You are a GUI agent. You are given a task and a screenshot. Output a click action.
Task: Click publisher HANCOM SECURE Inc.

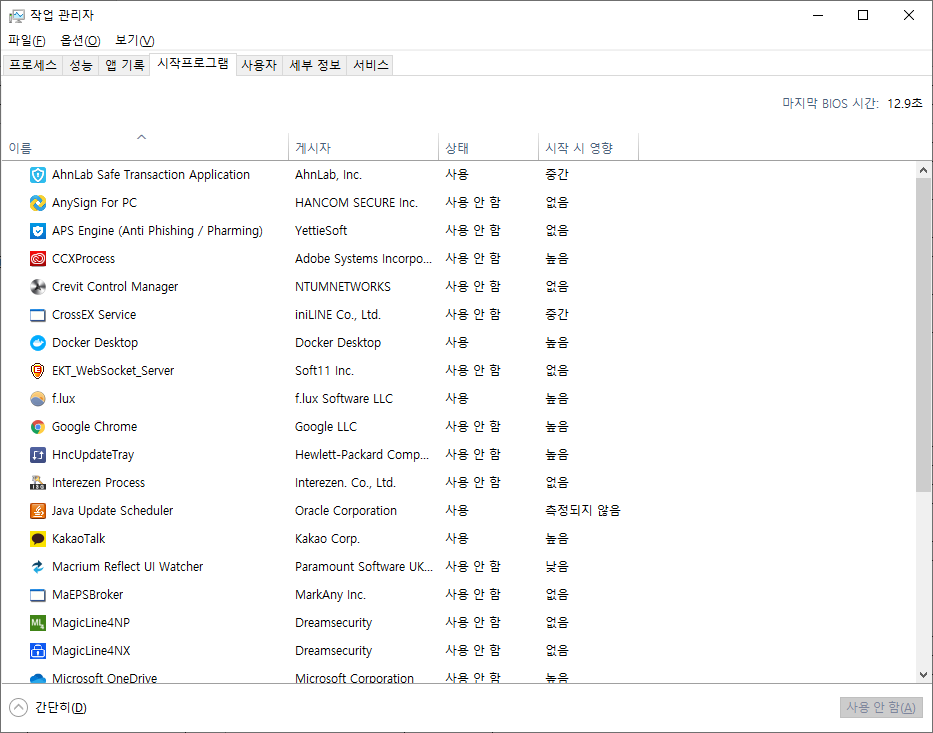[x=356, y=203]
